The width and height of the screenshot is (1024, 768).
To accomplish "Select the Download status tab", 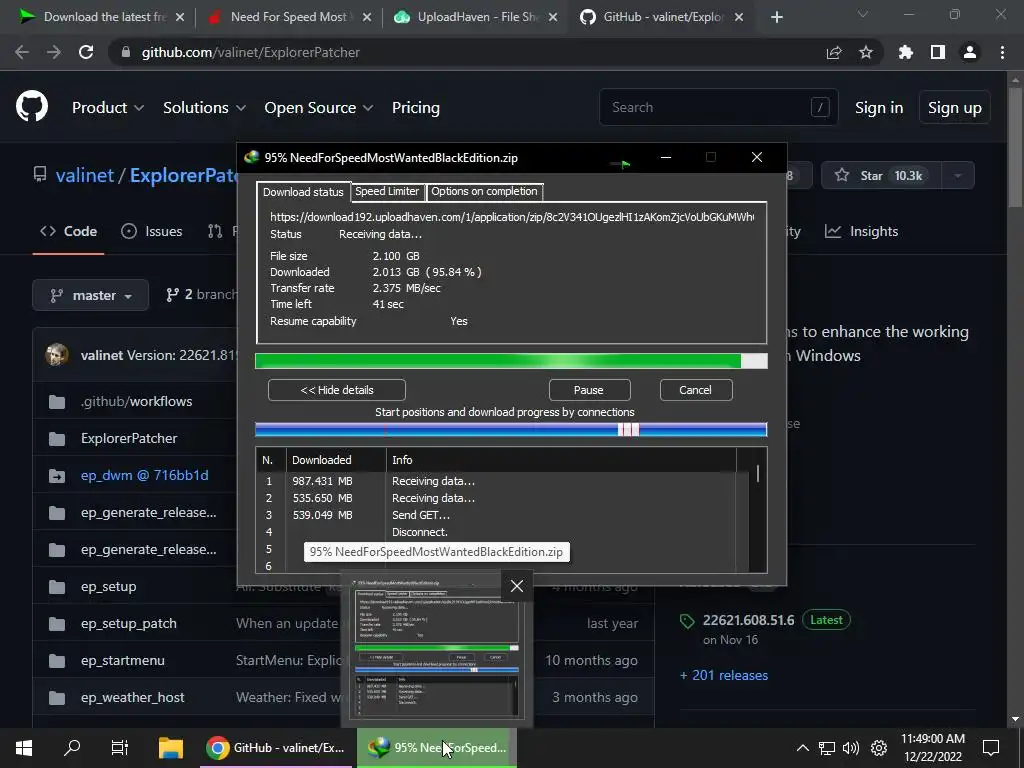I will coord(303,191).
